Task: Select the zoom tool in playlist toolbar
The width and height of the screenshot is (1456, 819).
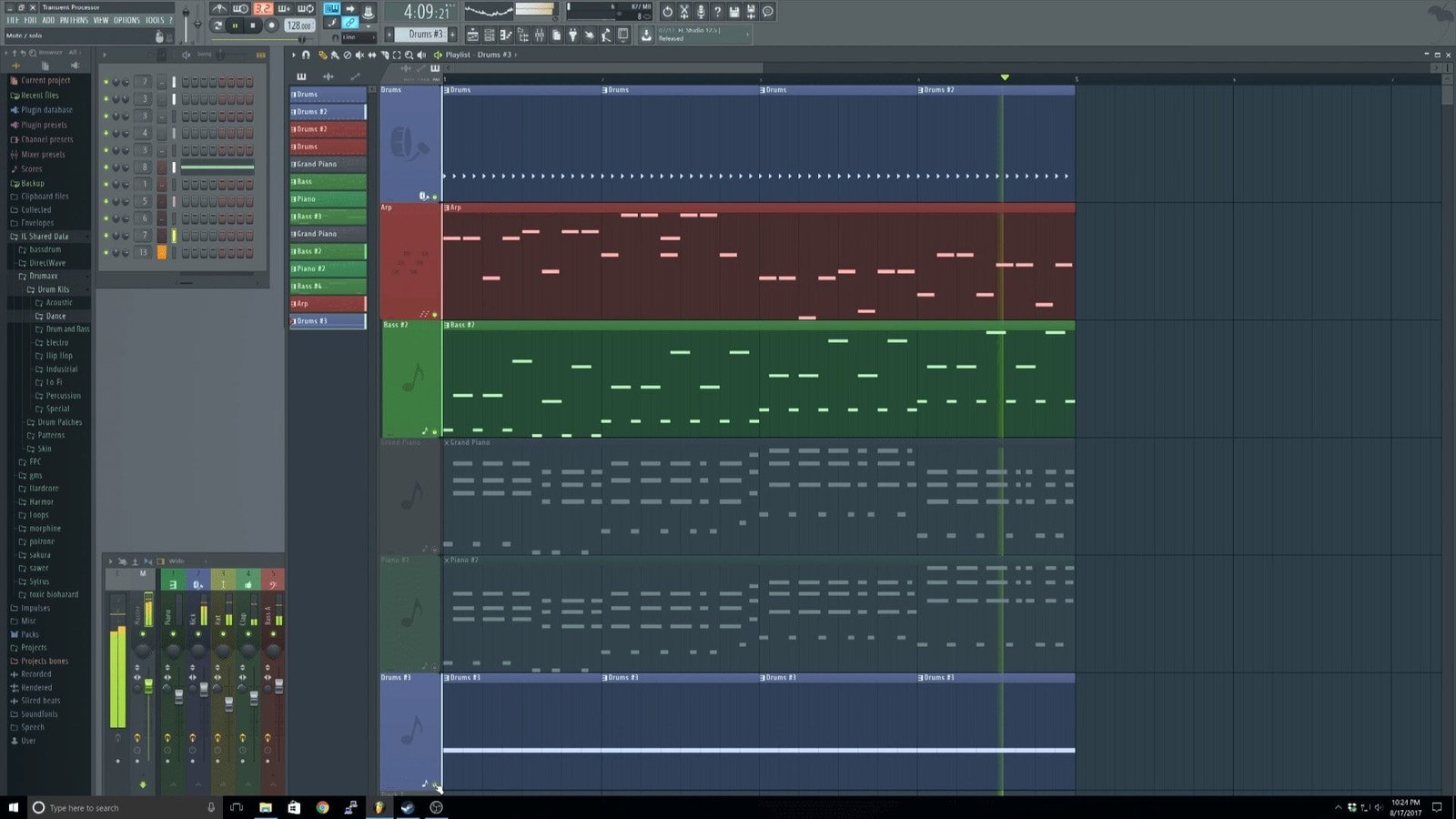Action: point(409,55)
